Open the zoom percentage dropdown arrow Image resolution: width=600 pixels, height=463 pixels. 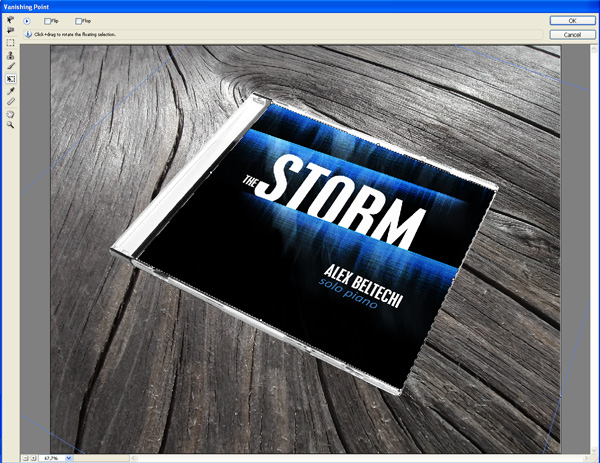click(68, 458)
